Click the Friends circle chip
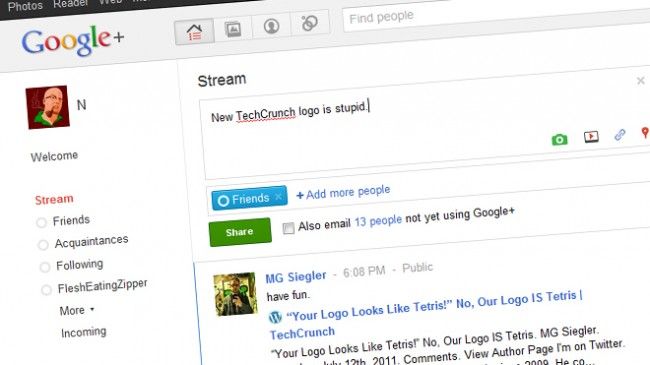 click(249, 198)
